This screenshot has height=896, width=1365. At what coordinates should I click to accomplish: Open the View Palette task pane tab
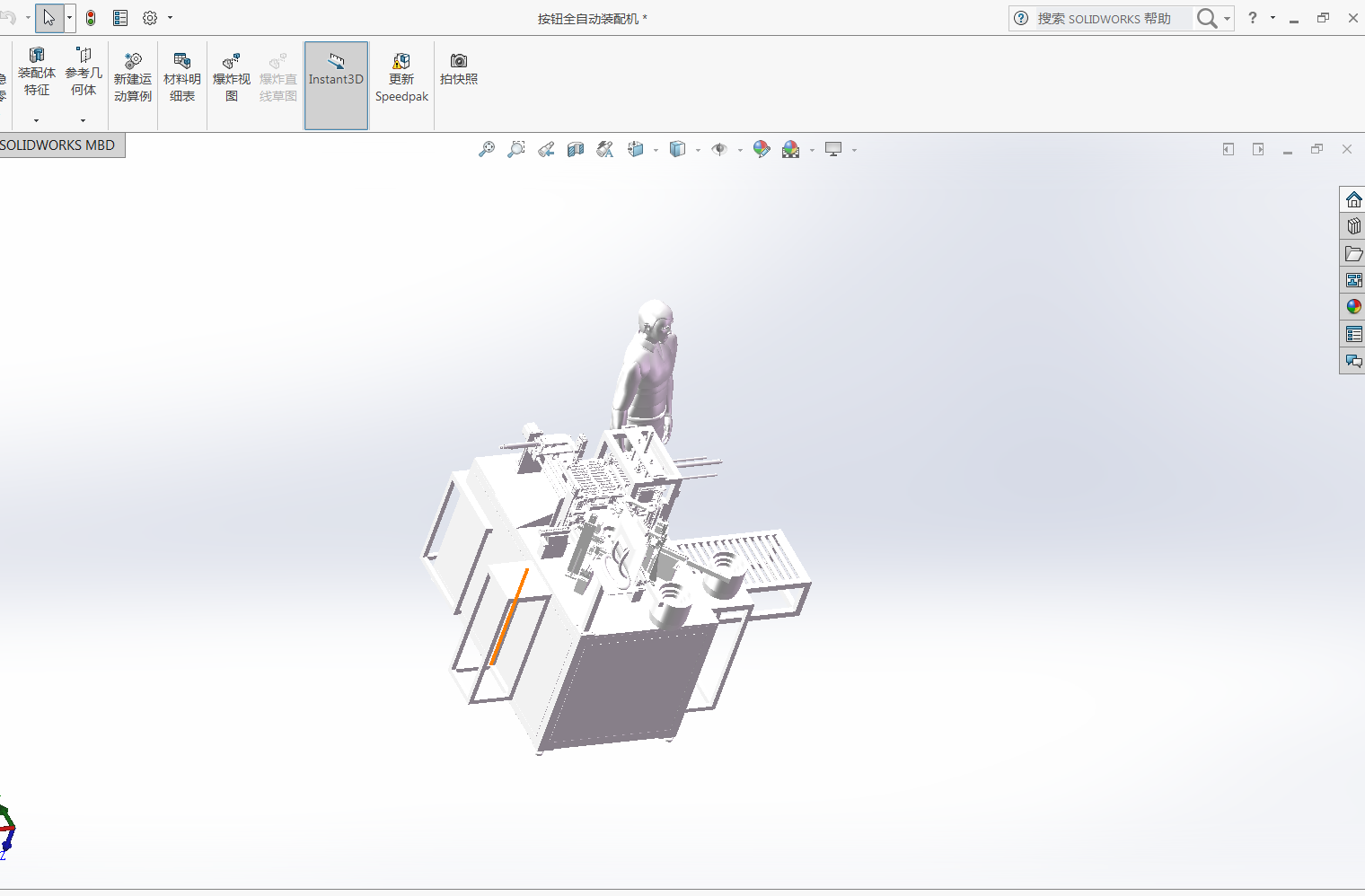pyautogui.click(x=1353, y=280)
